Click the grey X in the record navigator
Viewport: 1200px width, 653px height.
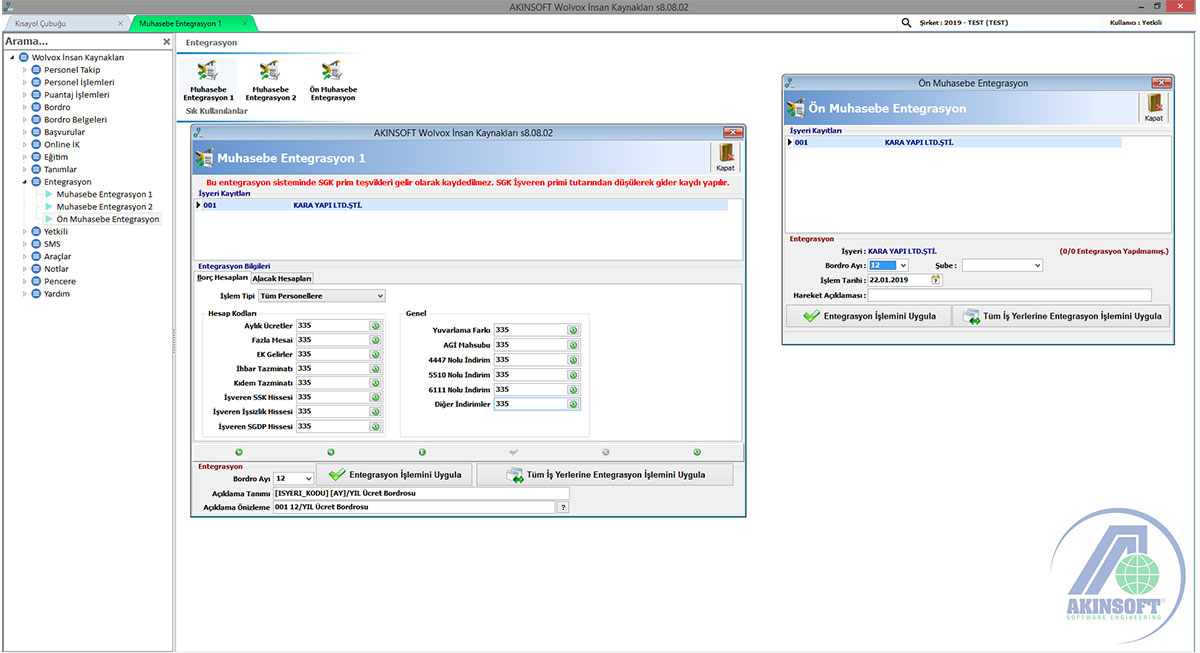pos(605,452)
